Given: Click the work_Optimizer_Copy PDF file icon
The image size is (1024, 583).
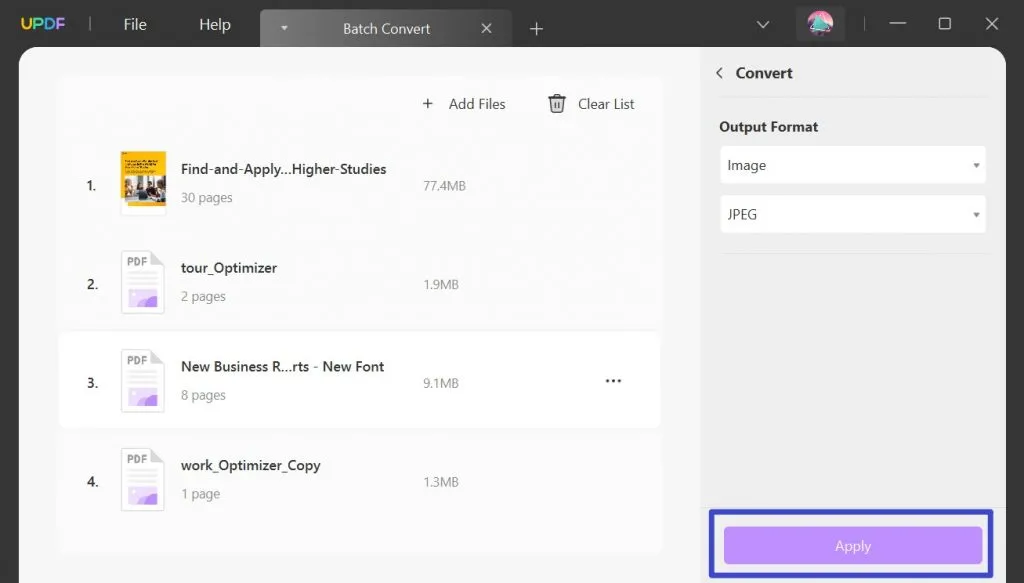Looking at the screenshot, I should [143, 479].
